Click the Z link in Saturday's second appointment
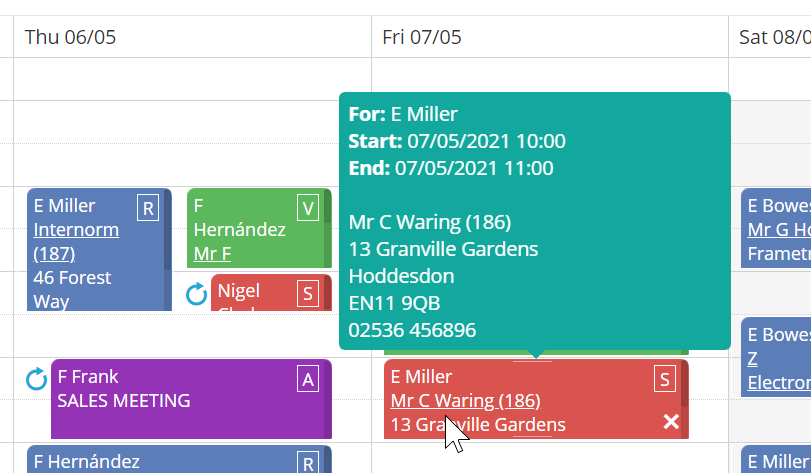This screenshot has height=473, width=811. click(x=752, y=358)
